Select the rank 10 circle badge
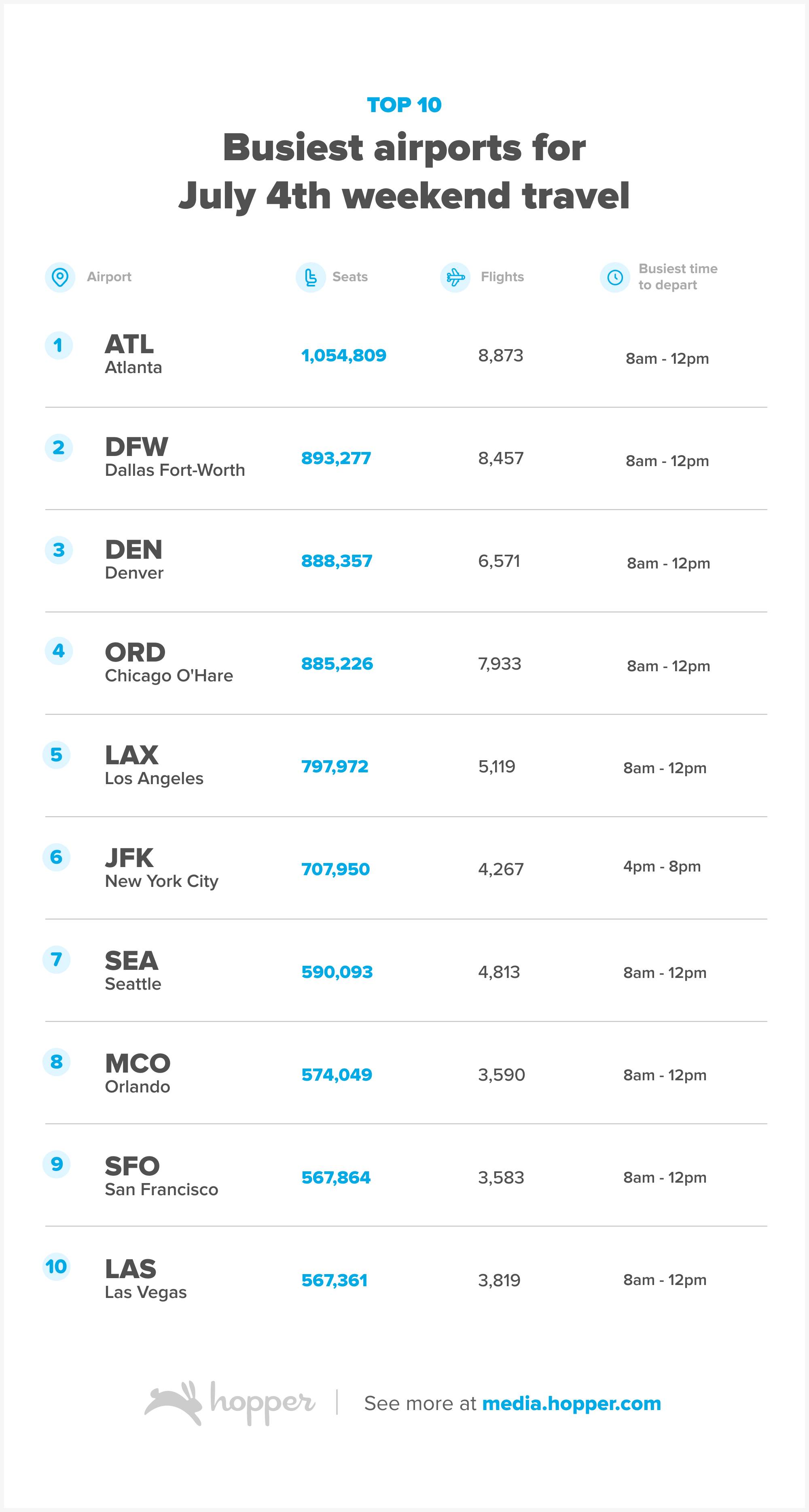Viewport: 809px width, 1512px height. coord(56,1267)
